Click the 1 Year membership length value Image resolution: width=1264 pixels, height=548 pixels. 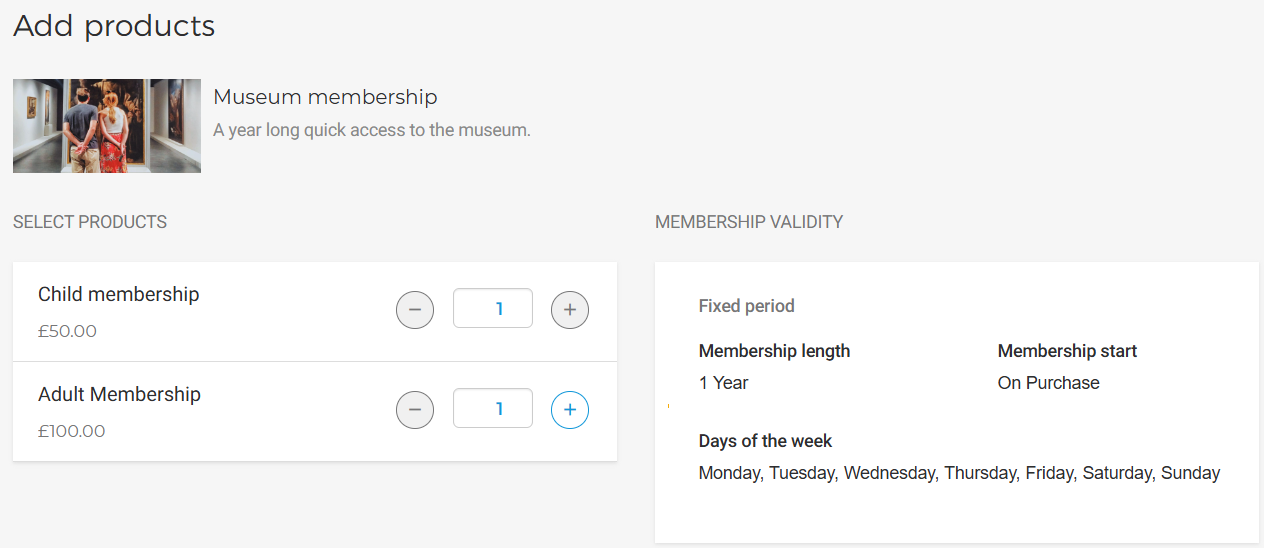click(x=723, y=383)
